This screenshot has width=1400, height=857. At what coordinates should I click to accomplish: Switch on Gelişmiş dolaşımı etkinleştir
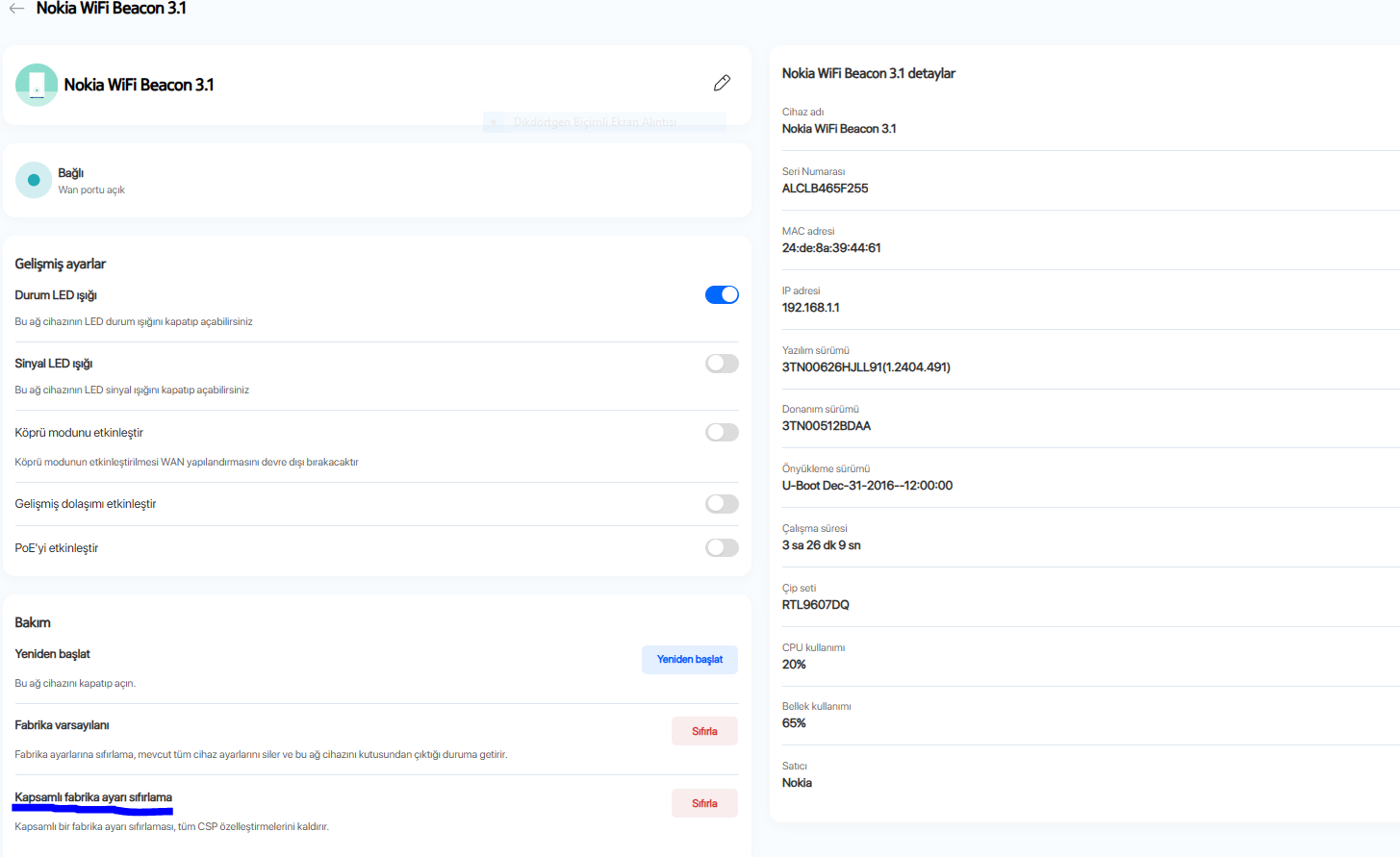pyautogui.click(x=722, y=503)
